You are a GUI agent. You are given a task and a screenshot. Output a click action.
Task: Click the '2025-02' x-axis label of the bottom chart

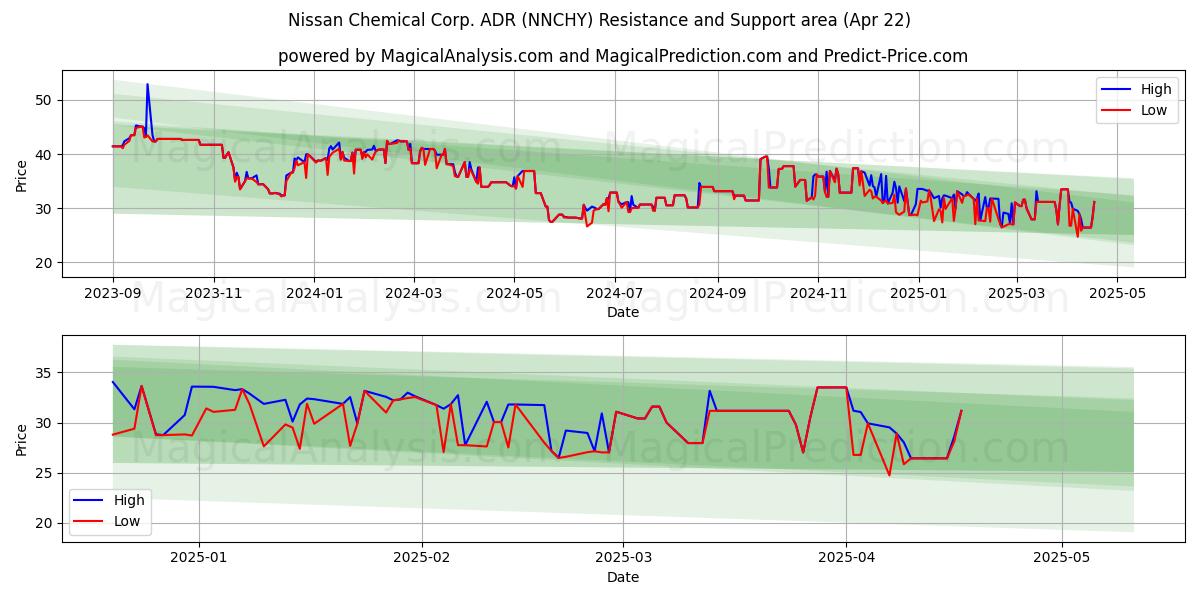tap(421, 559)
